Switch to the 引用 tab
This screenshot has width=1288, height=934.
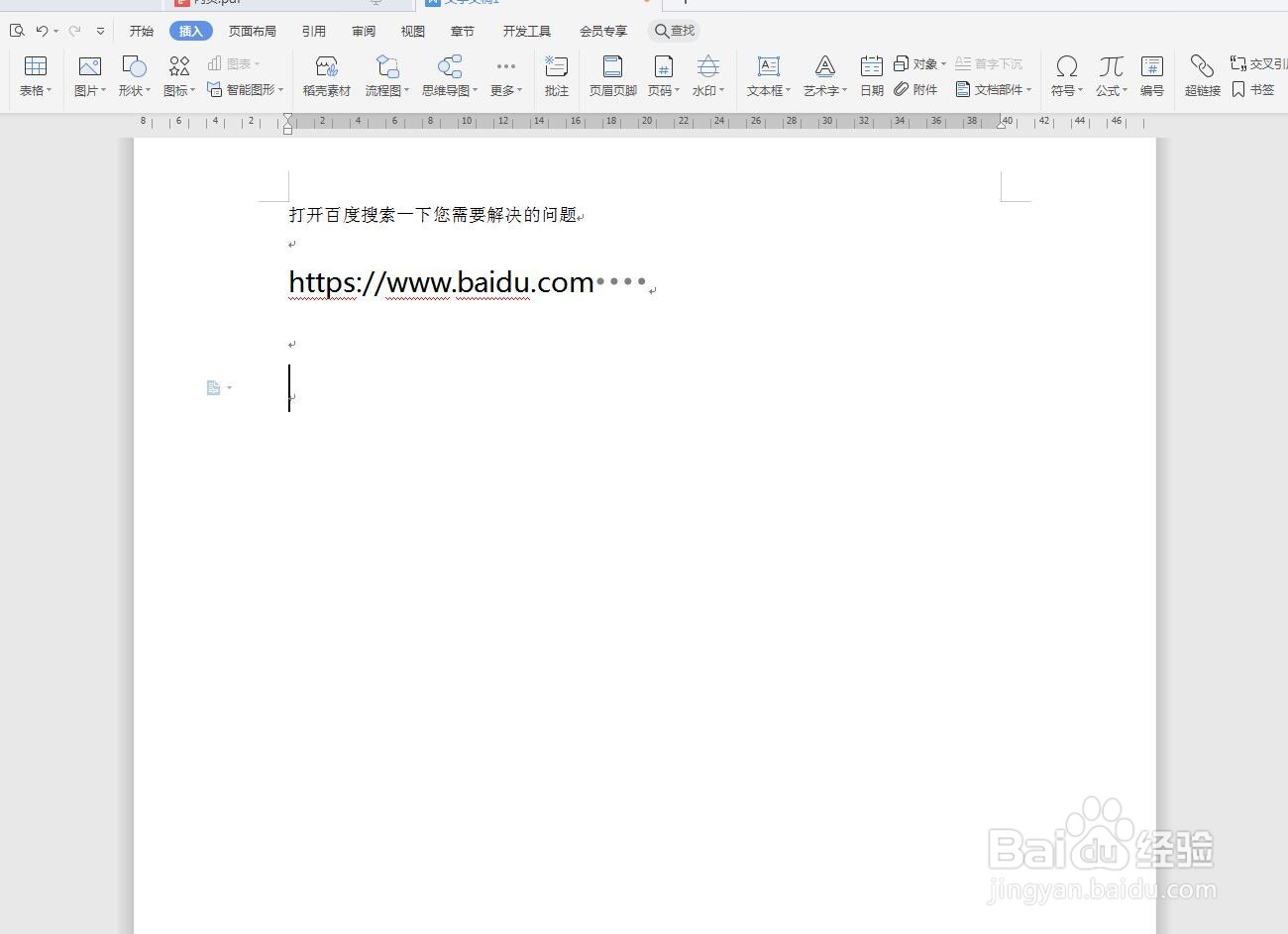point(314,31)
